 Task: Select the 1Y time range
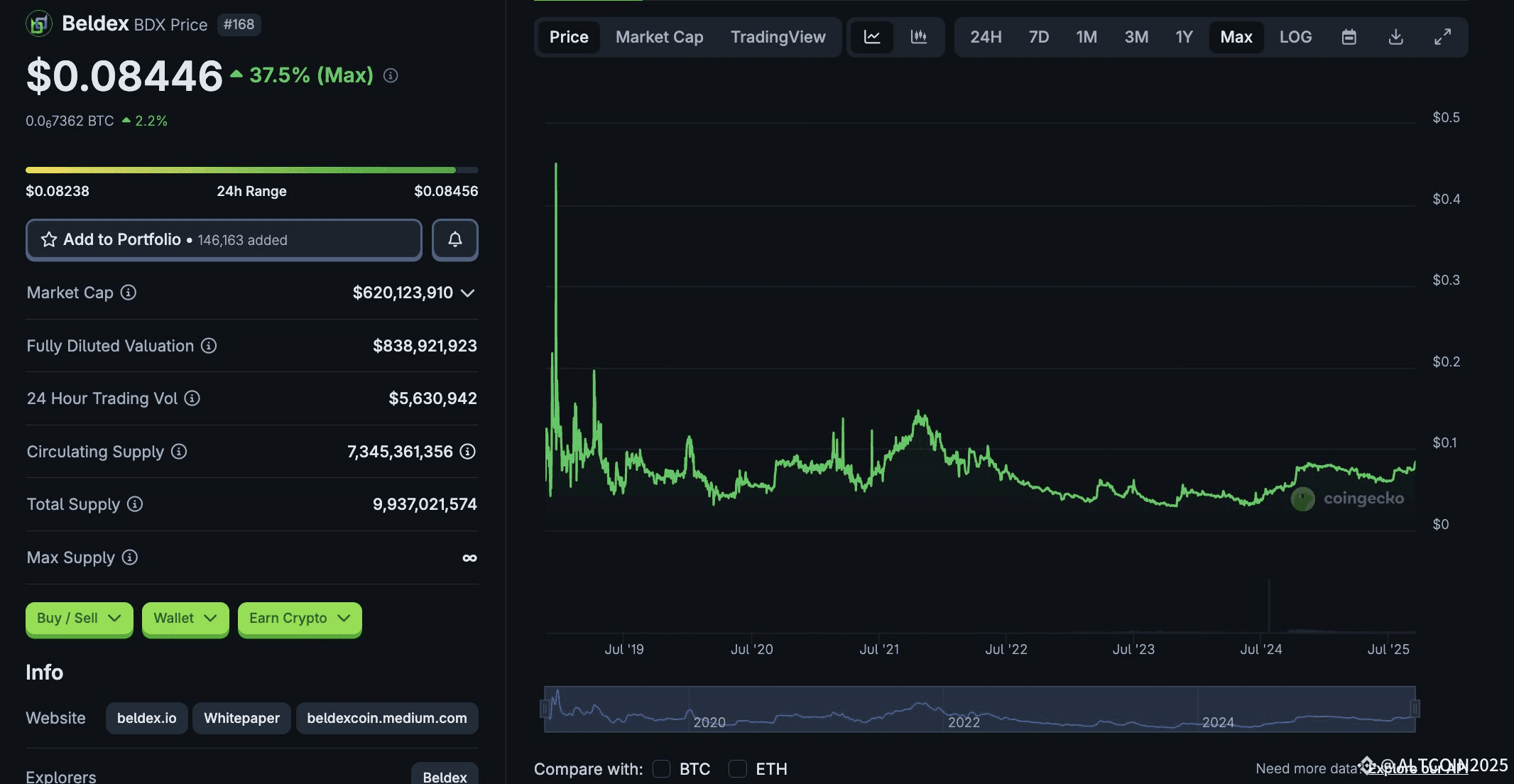click(1184, 37)
